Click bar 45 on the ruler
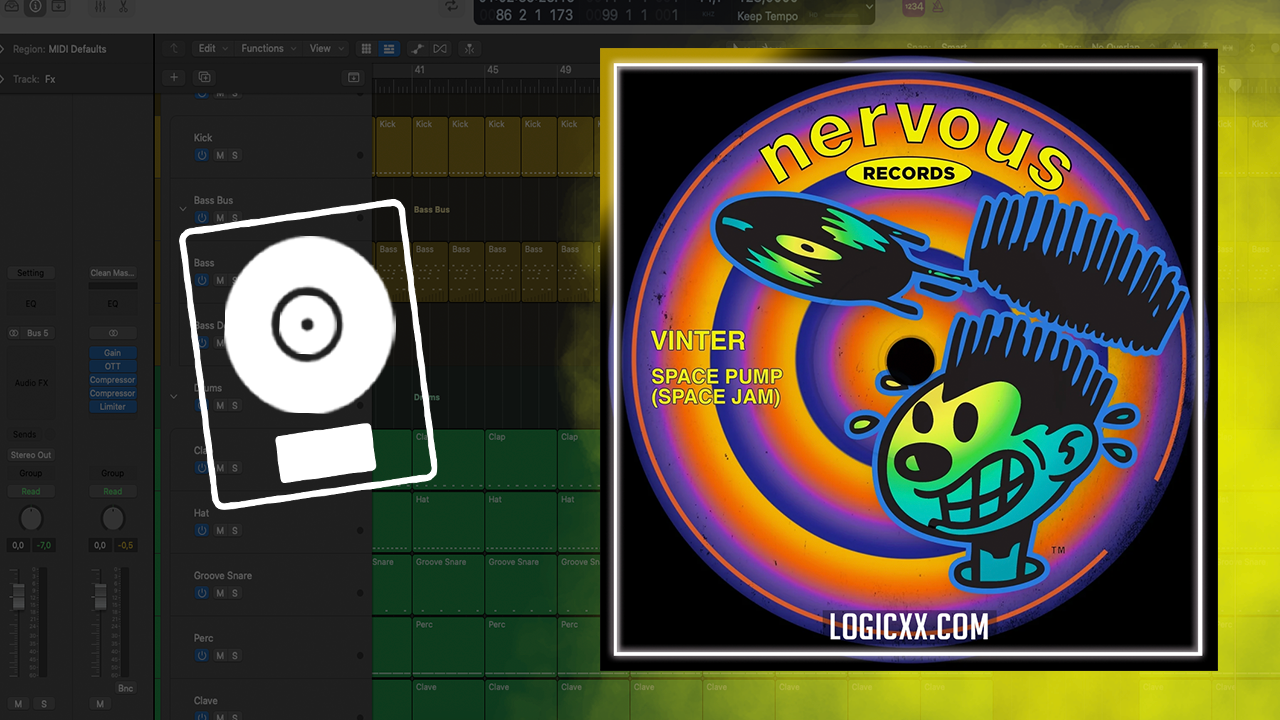1280x720 pixels. [x=493, y=70]
